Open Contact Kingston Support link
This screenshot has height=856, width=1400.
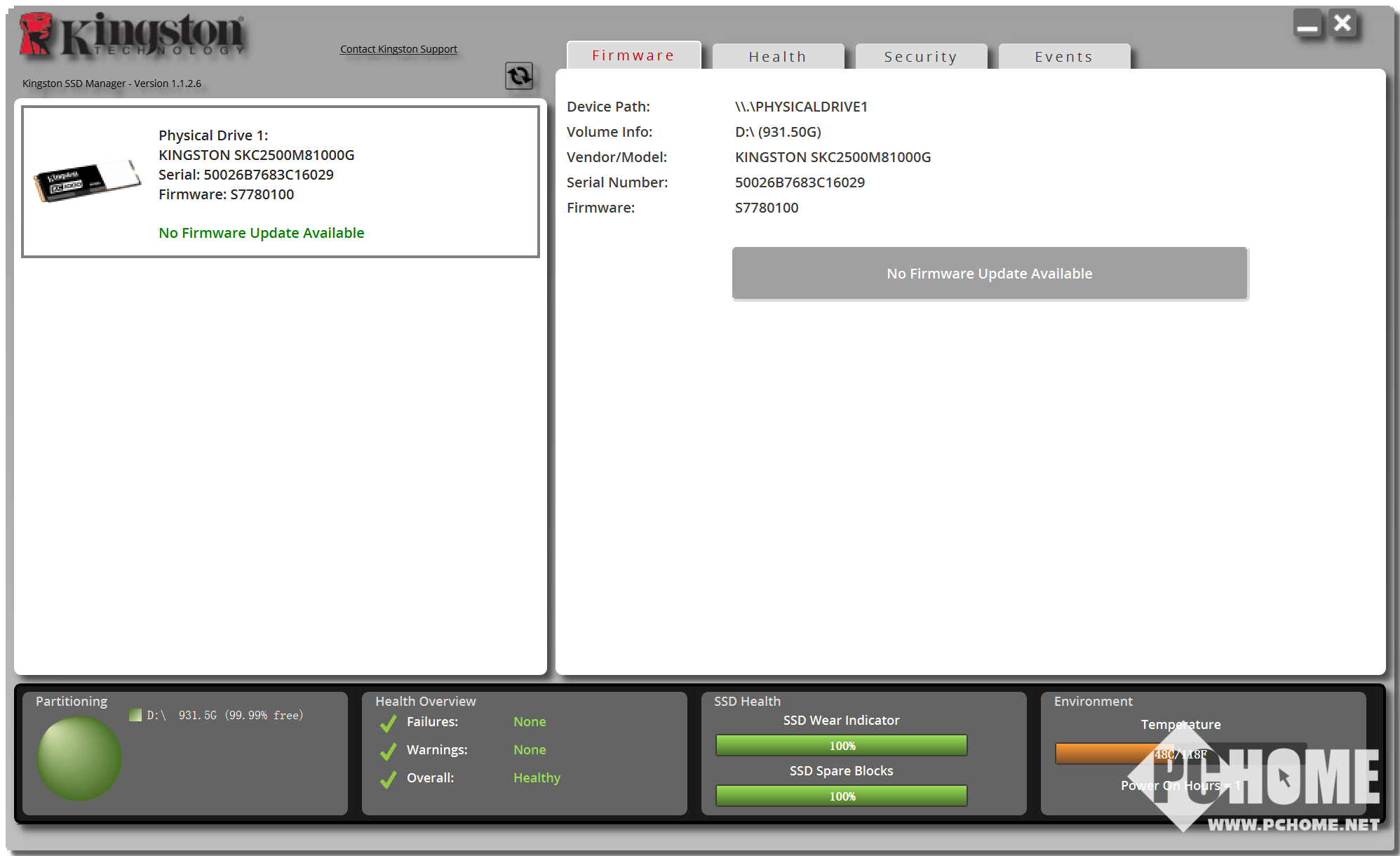click(x=398, y=49)
